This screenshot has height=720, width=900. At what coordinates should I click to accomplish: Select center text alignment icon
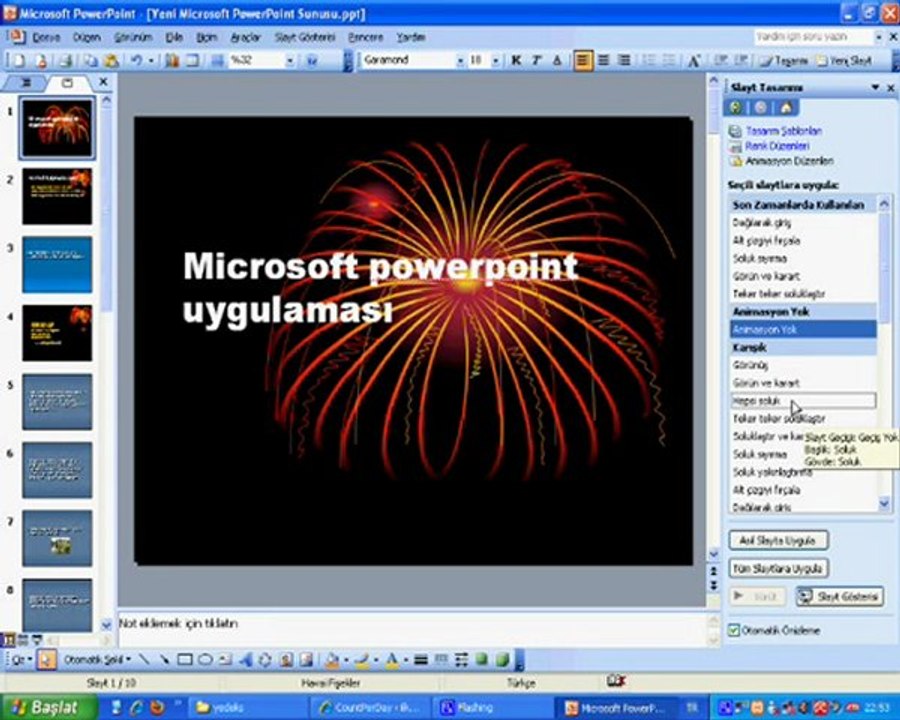click(x=603, y=60)
